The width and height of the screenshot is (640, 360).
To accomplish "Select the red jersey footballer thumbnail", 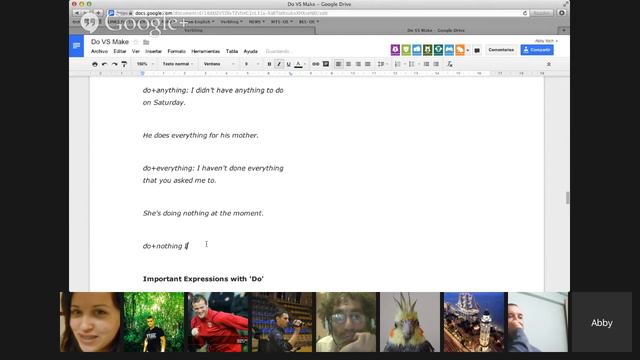I will pyautogui.click(x=218, y=322).
